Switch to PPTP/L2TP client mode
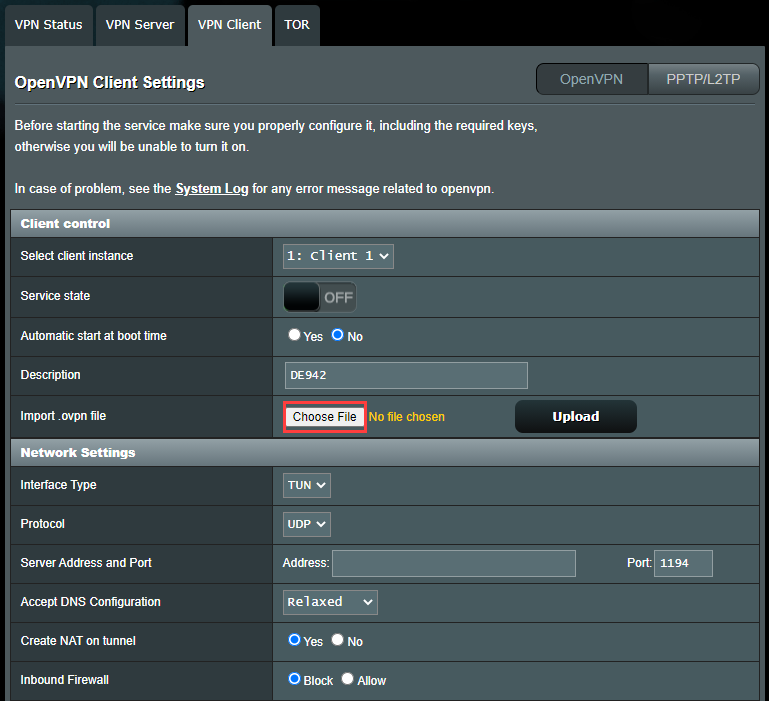Screen dimensions: 769x701 click(703, 79)
